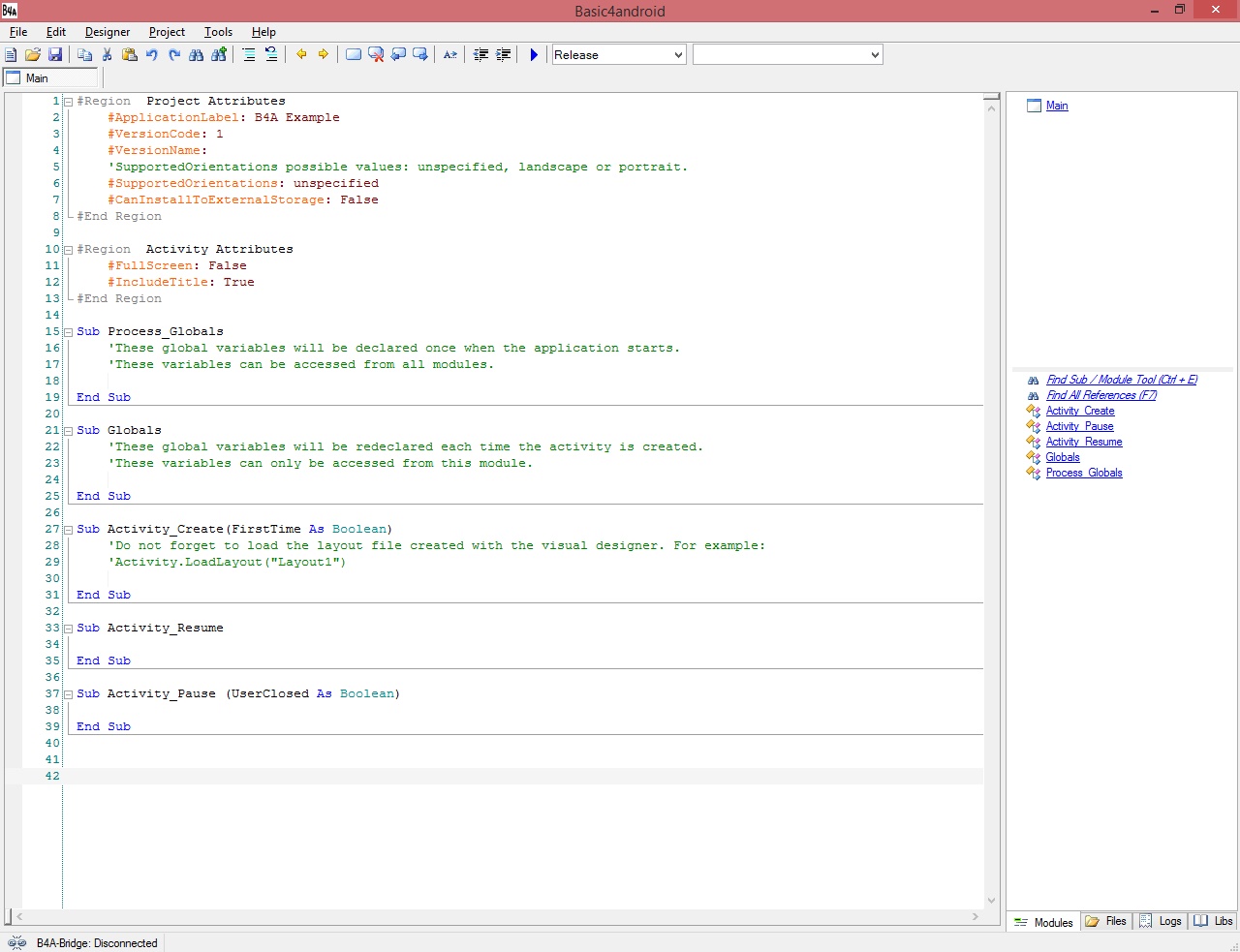Open the File menu

tap(18, 32)
